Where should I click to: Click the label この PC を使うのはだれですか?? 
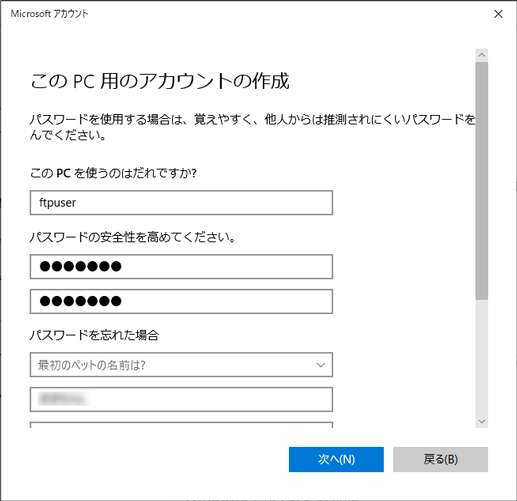coord(113,173)
